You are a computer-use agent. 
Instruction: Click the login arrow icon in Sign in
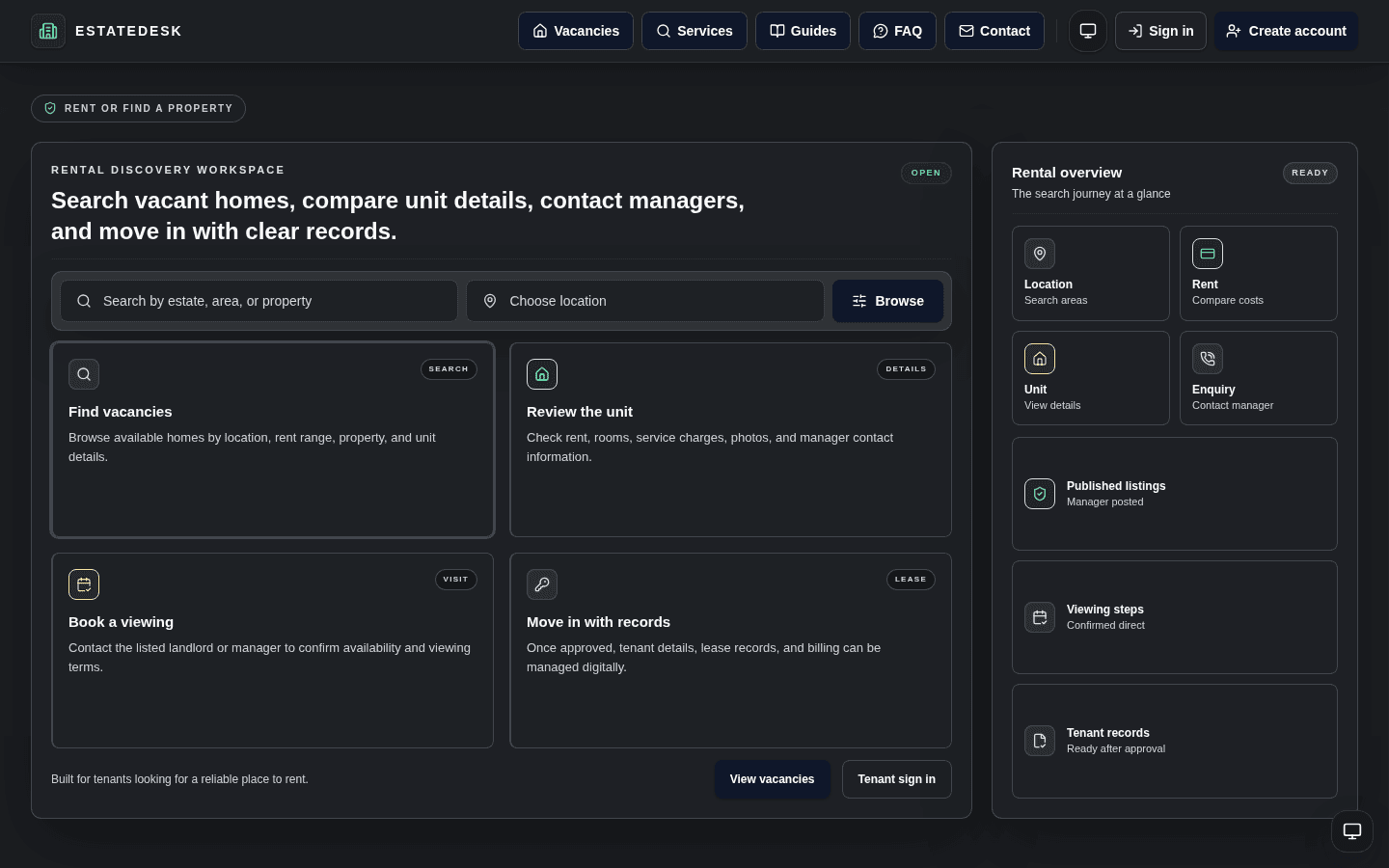pyautogui.click(x=1135, y=31)
